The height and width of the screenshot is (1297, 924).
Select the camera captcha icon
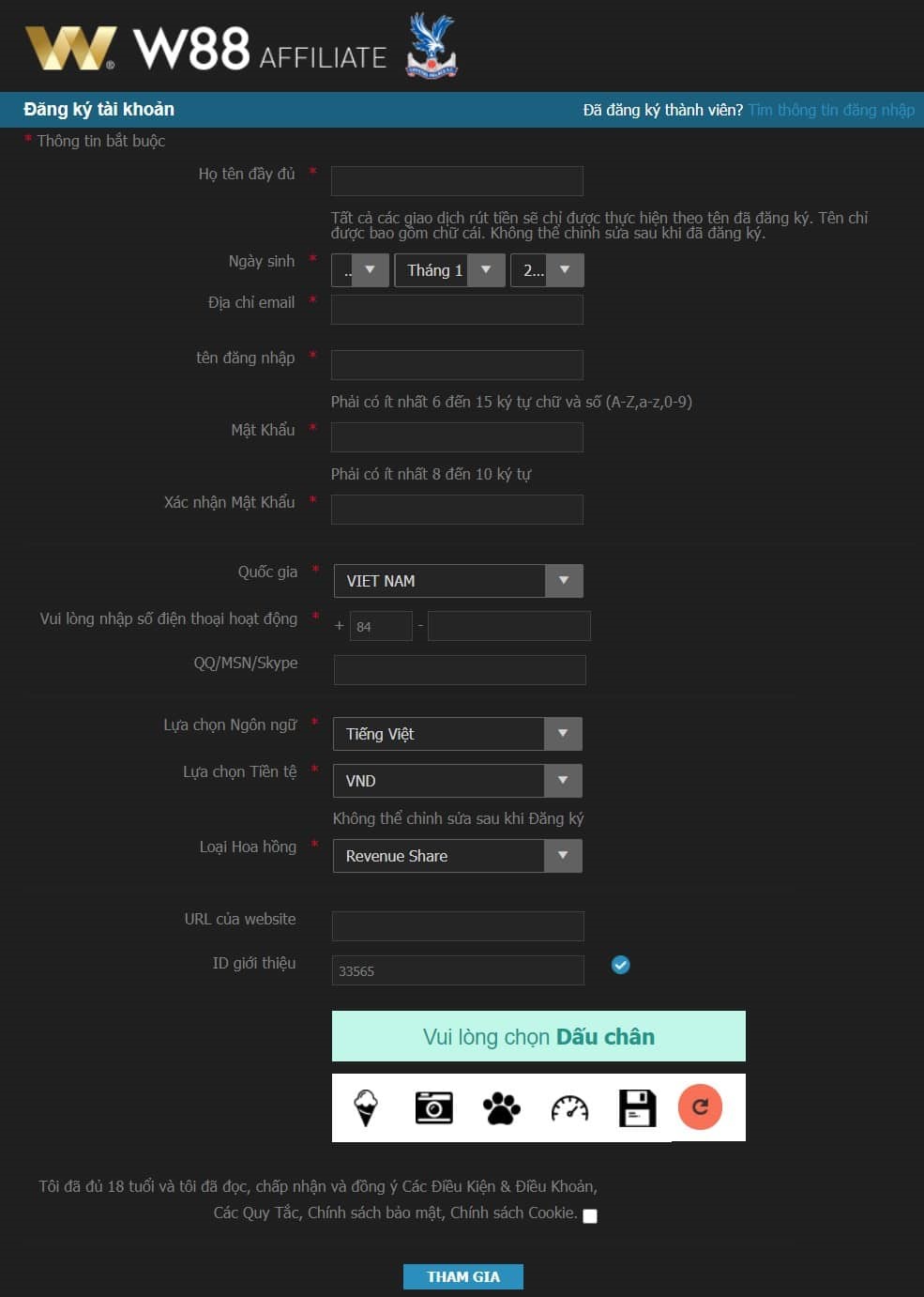[x=433, y=1107]
